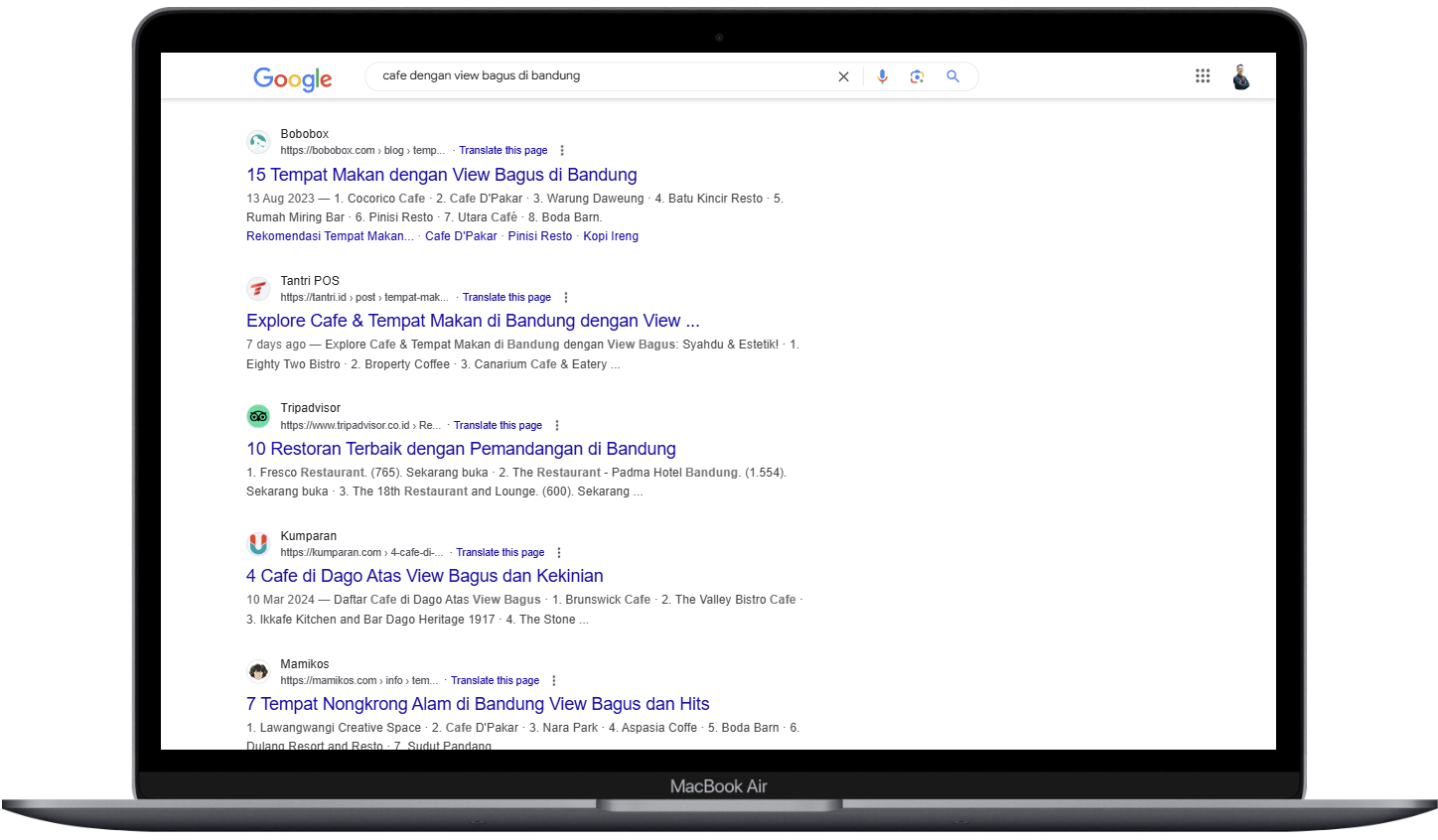Click the magnifying glass search button
Screen dimensions: 1438x840
coord(952,76)
